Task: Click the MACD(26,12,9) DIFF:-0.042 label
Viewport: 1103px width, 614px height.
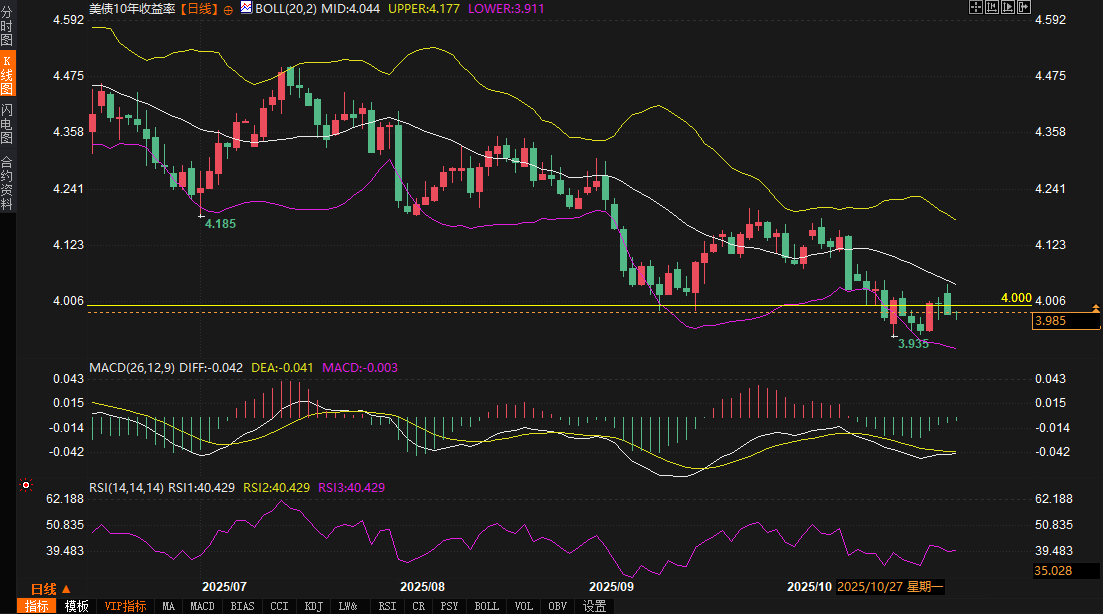Action: pos(166,368)
